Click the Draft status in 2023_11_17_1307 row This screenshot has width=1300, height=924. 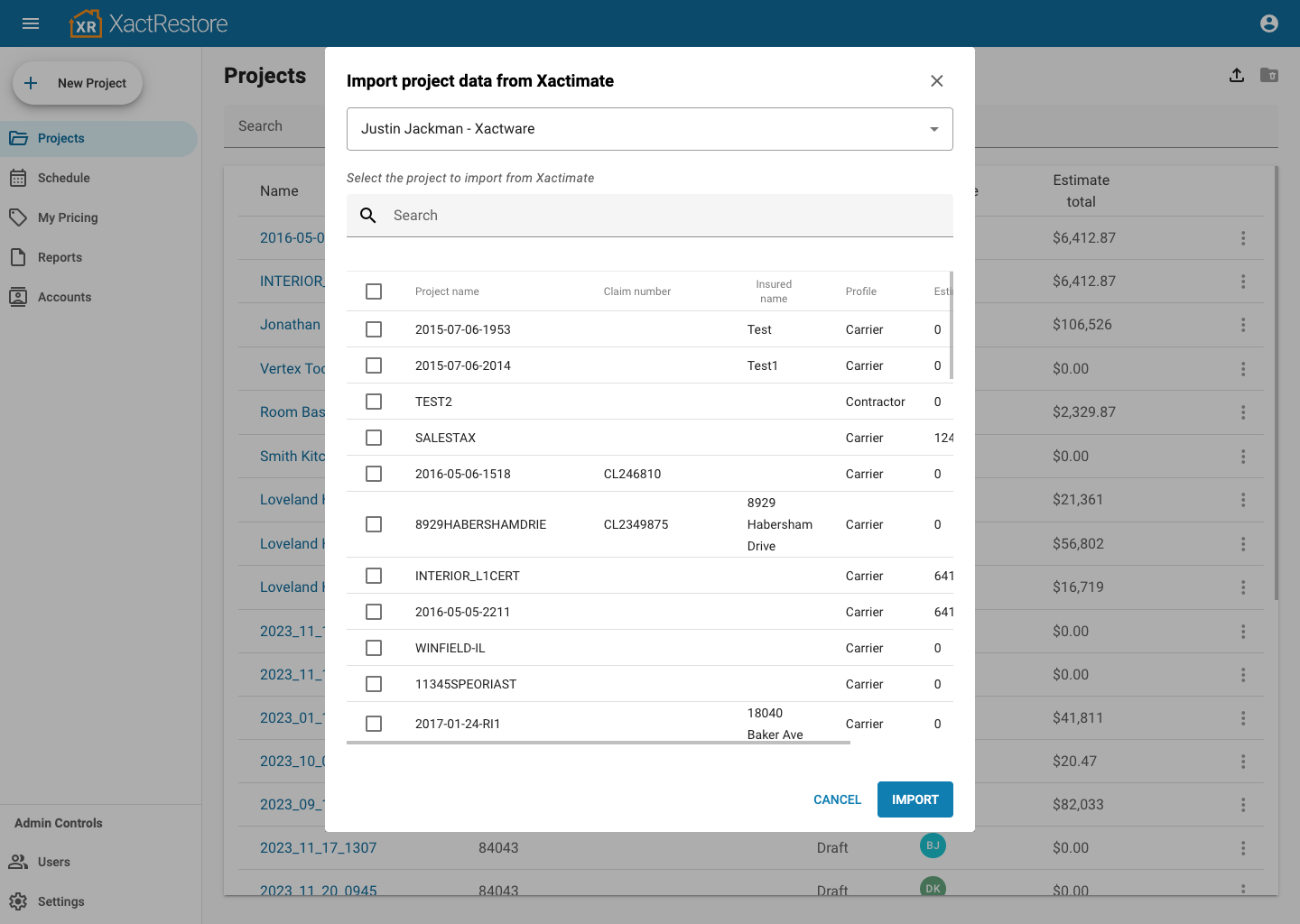click(832, 848)
